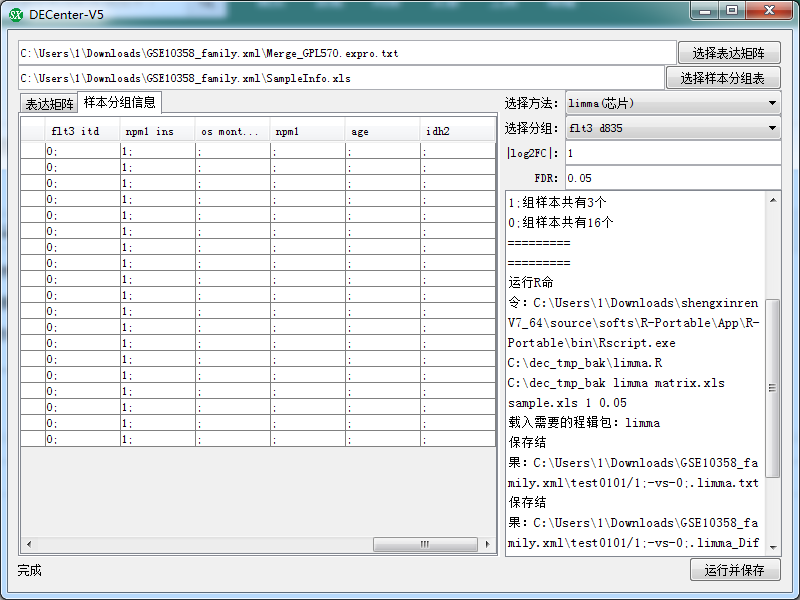
Task: Expand 选择分组 dropdown showing flt3 d835
Action: [672, 128]
